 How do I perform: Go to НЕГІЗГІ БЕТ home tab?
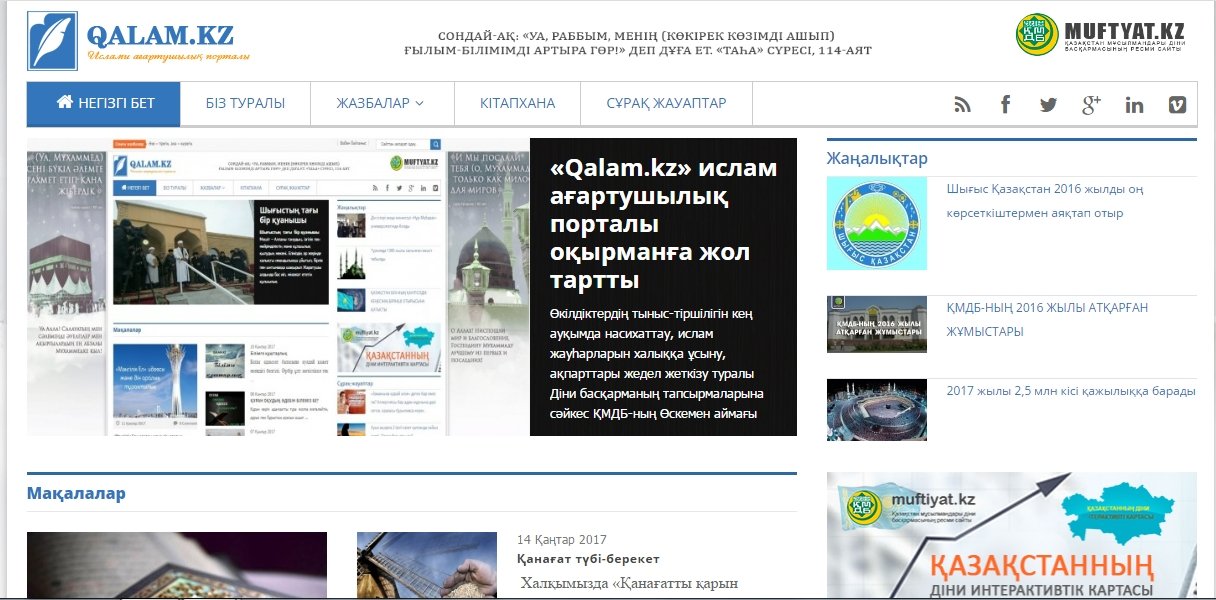tap(104, 103)
